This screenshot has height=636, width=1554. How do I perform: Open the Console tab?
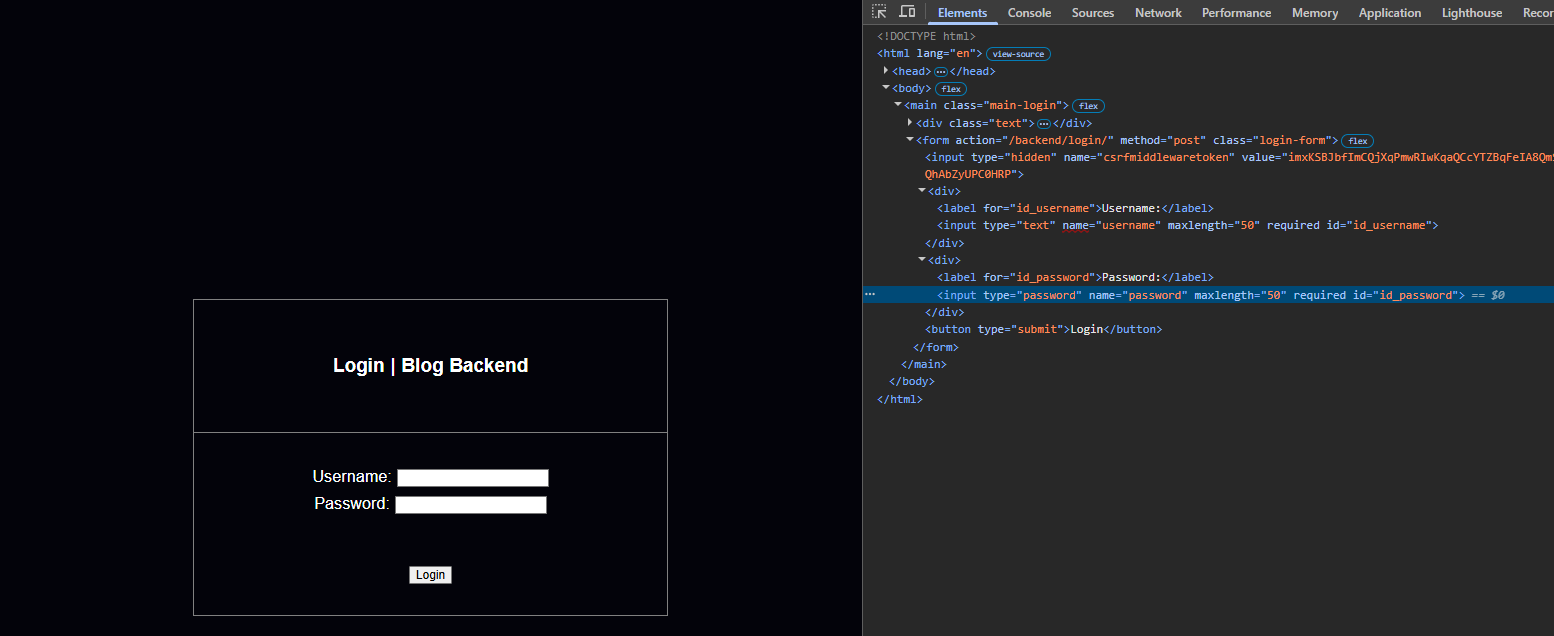(x=1029, y=13)
